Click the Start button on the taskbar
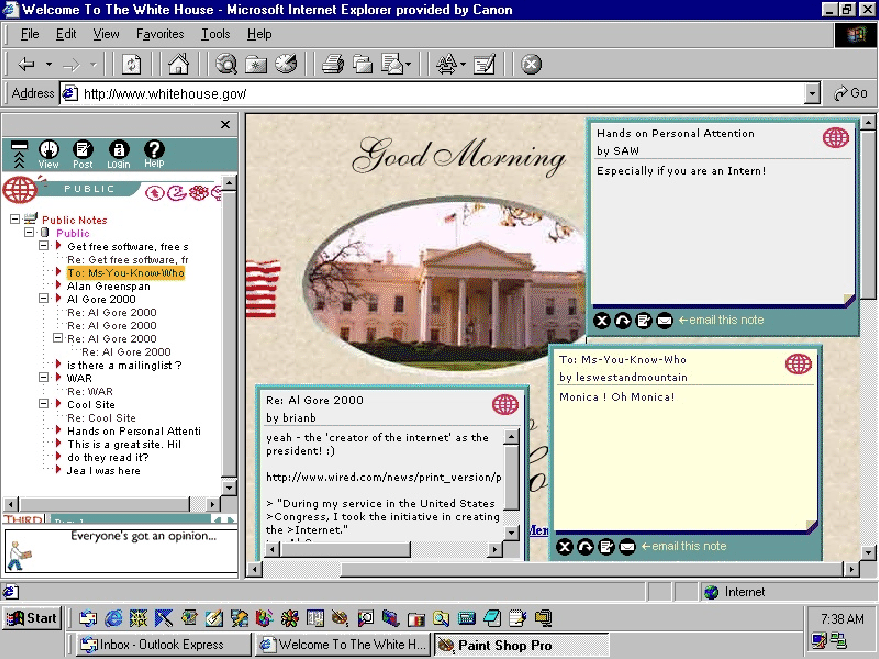This screenshot has width=879, height=659. point(31,618)
